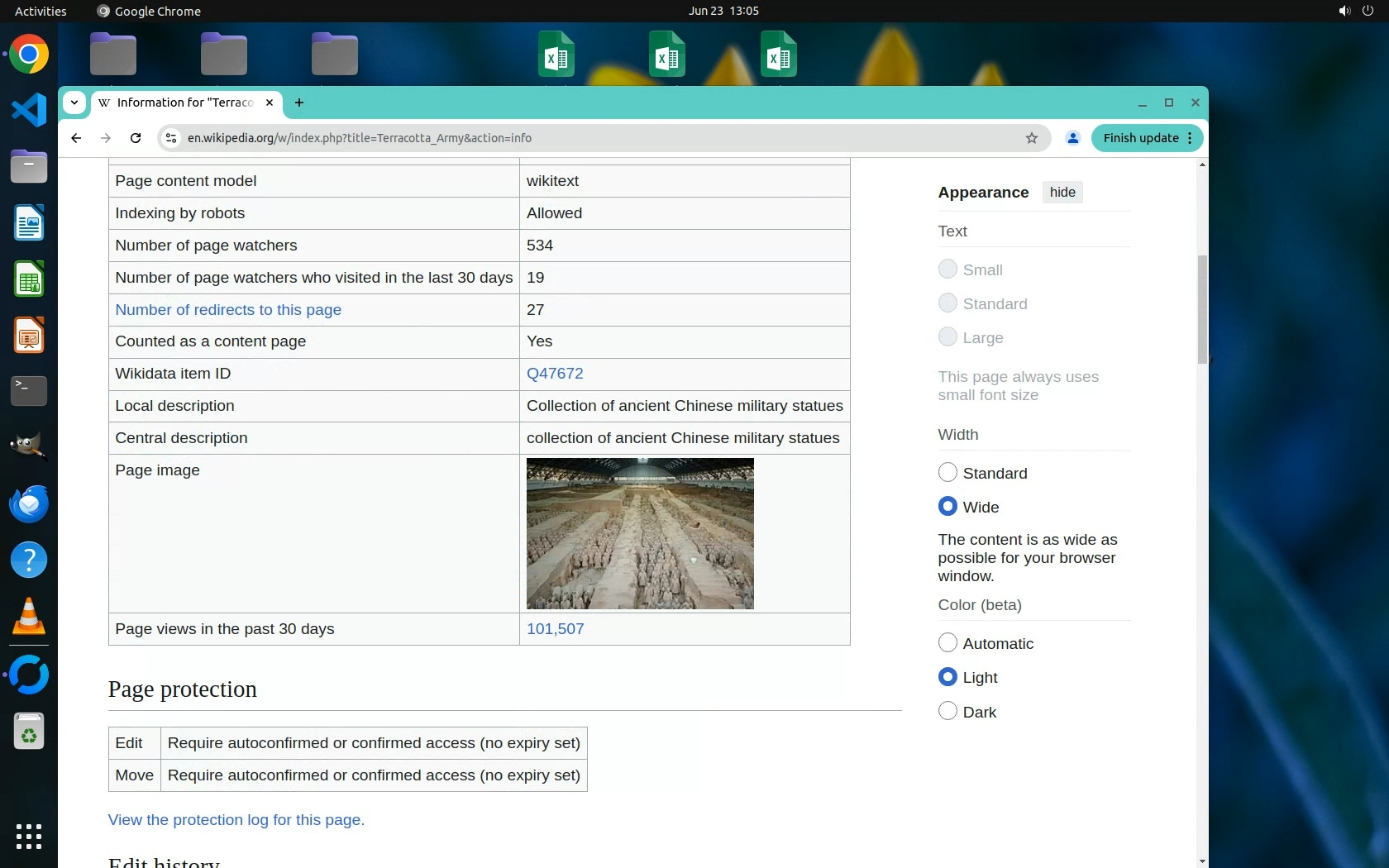Viewport: 1389px width, 868px height.
Task: Switch to the Information for Terracotta tab
Action: point(185,103)
